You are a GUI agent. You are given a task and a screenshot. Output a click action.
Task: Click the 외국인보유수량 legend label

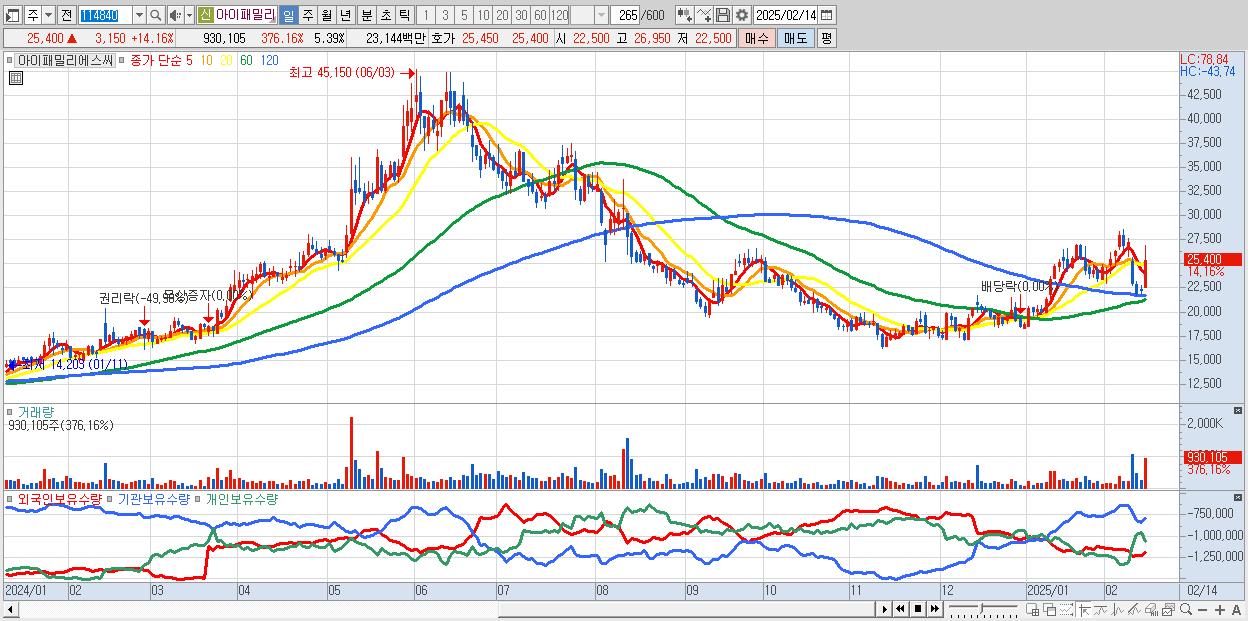pos(59,498)
